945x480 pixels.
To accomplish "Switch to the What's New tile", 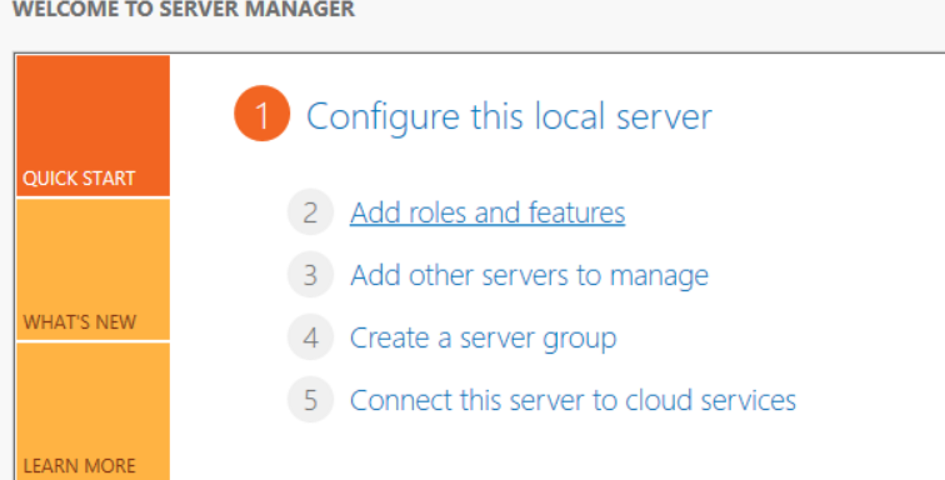I will tap(93, 270).
